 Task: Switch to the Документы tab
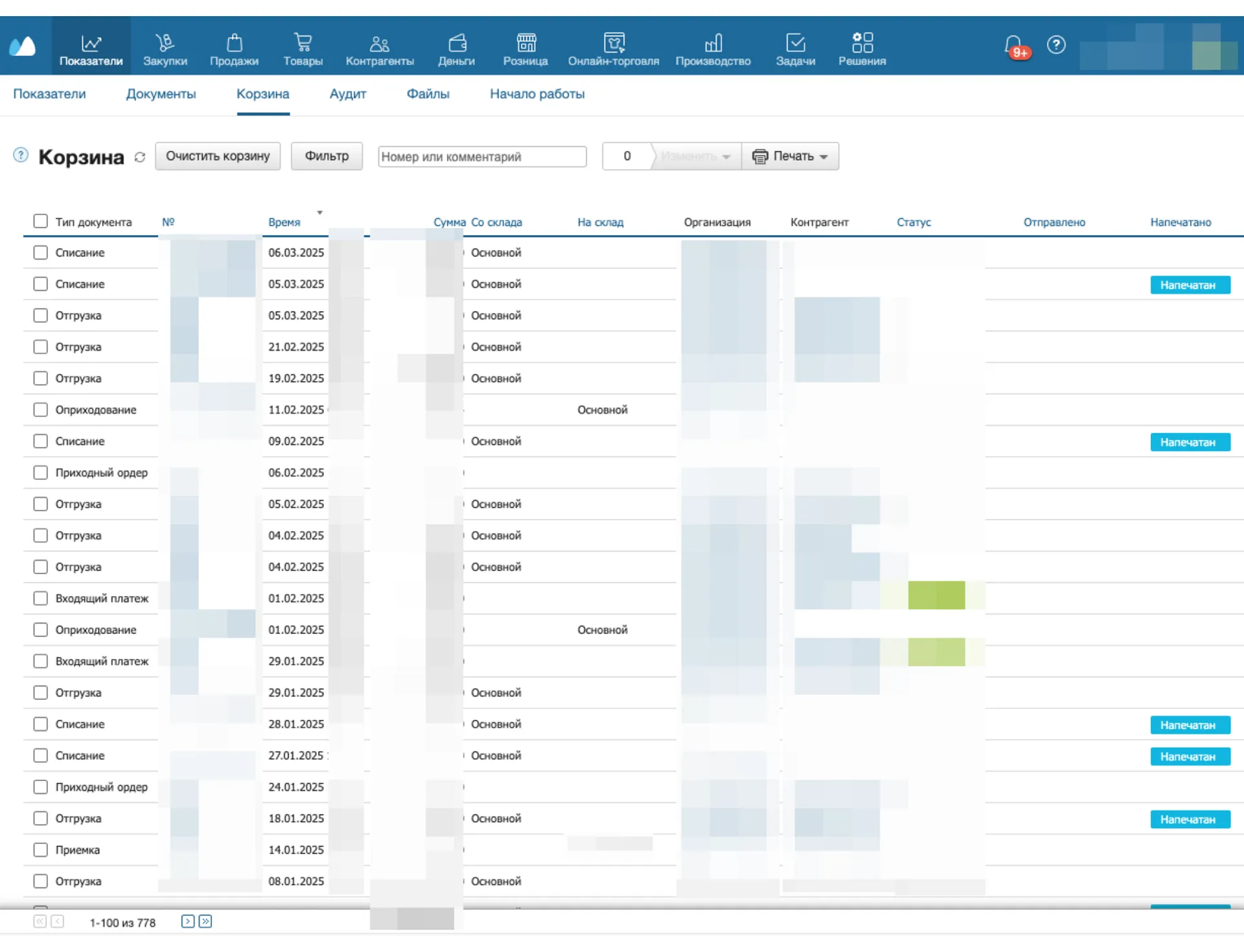pos(161,94)
